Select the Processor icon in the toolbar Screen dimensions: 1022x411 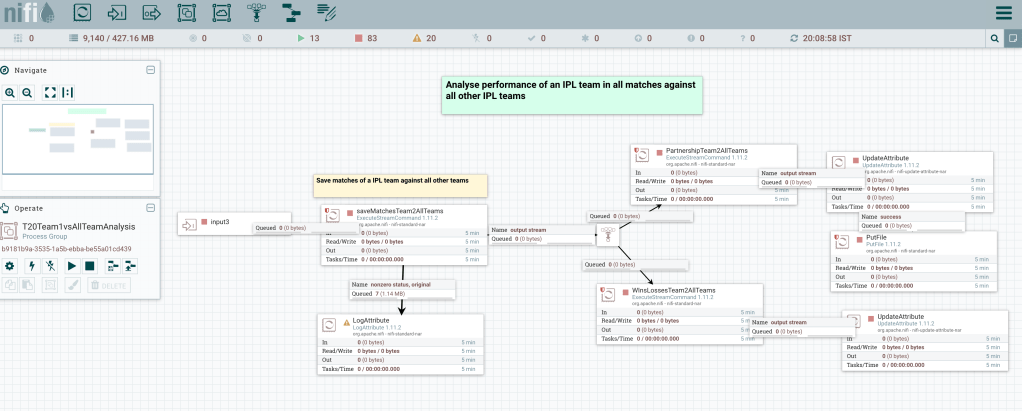[x=83, y=13]
